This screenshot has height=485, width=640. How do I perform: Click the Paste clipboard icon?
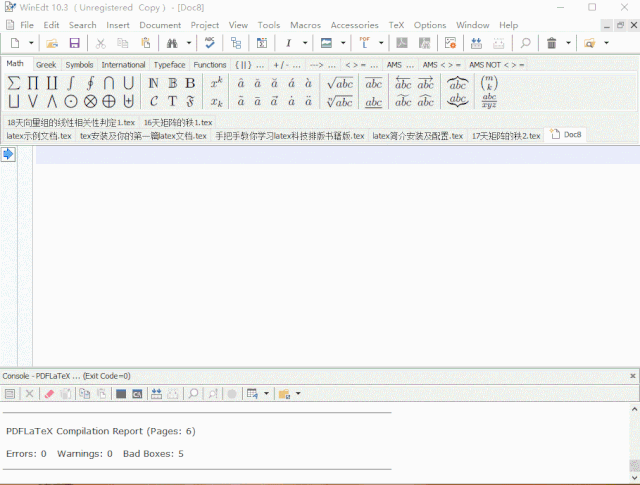click(146, 43)
